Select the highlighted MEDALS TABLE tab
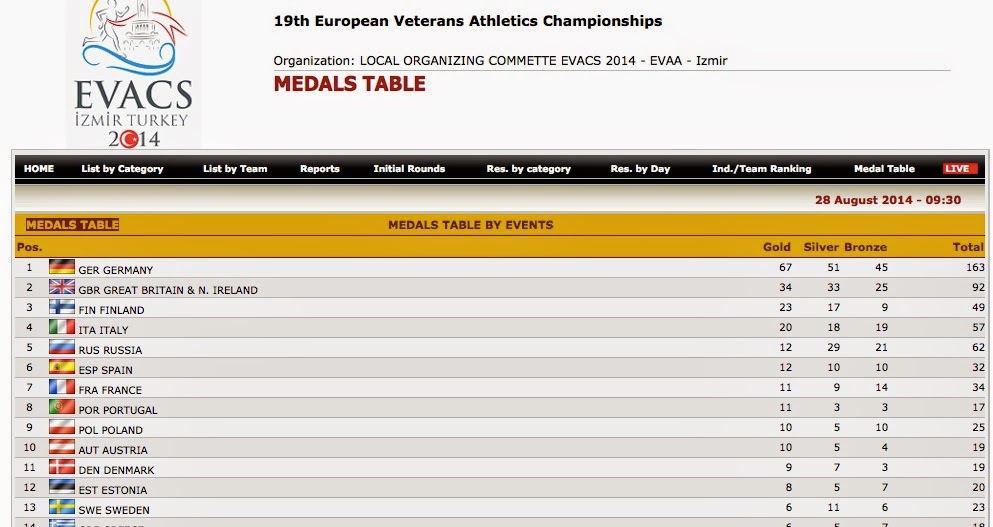The width and height of the screenshot is (993, 527). [x=72, y=225]
